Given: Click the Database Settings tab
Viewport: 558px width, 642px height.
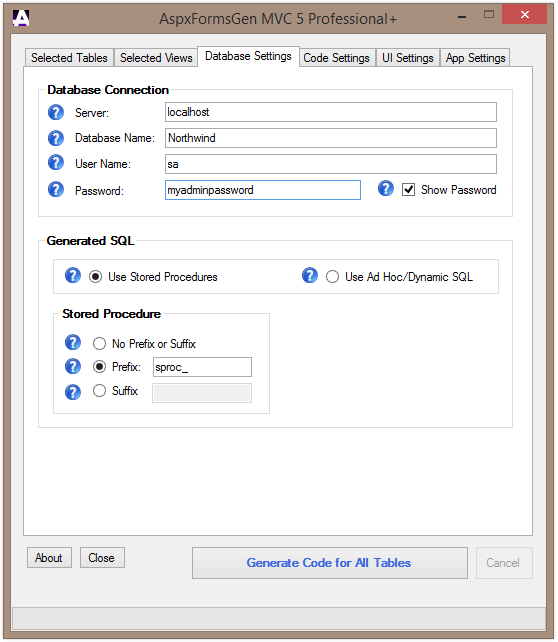Looking at the screenshot, I should point(248,56).
